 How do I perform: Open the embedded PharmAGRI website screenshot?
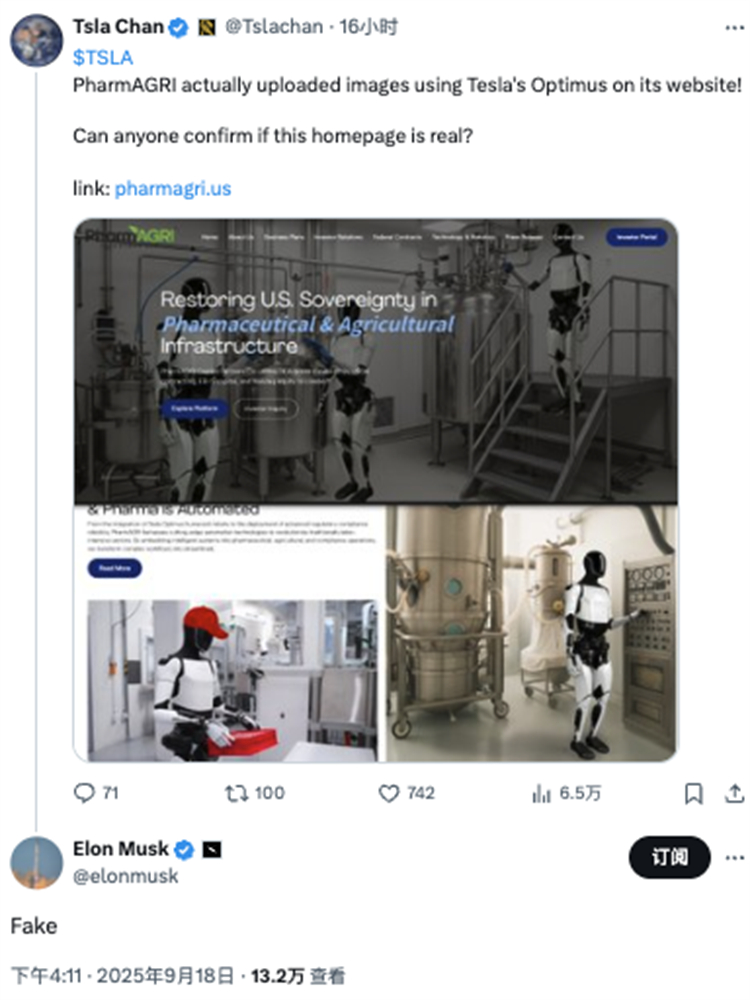tap(376, 489)
